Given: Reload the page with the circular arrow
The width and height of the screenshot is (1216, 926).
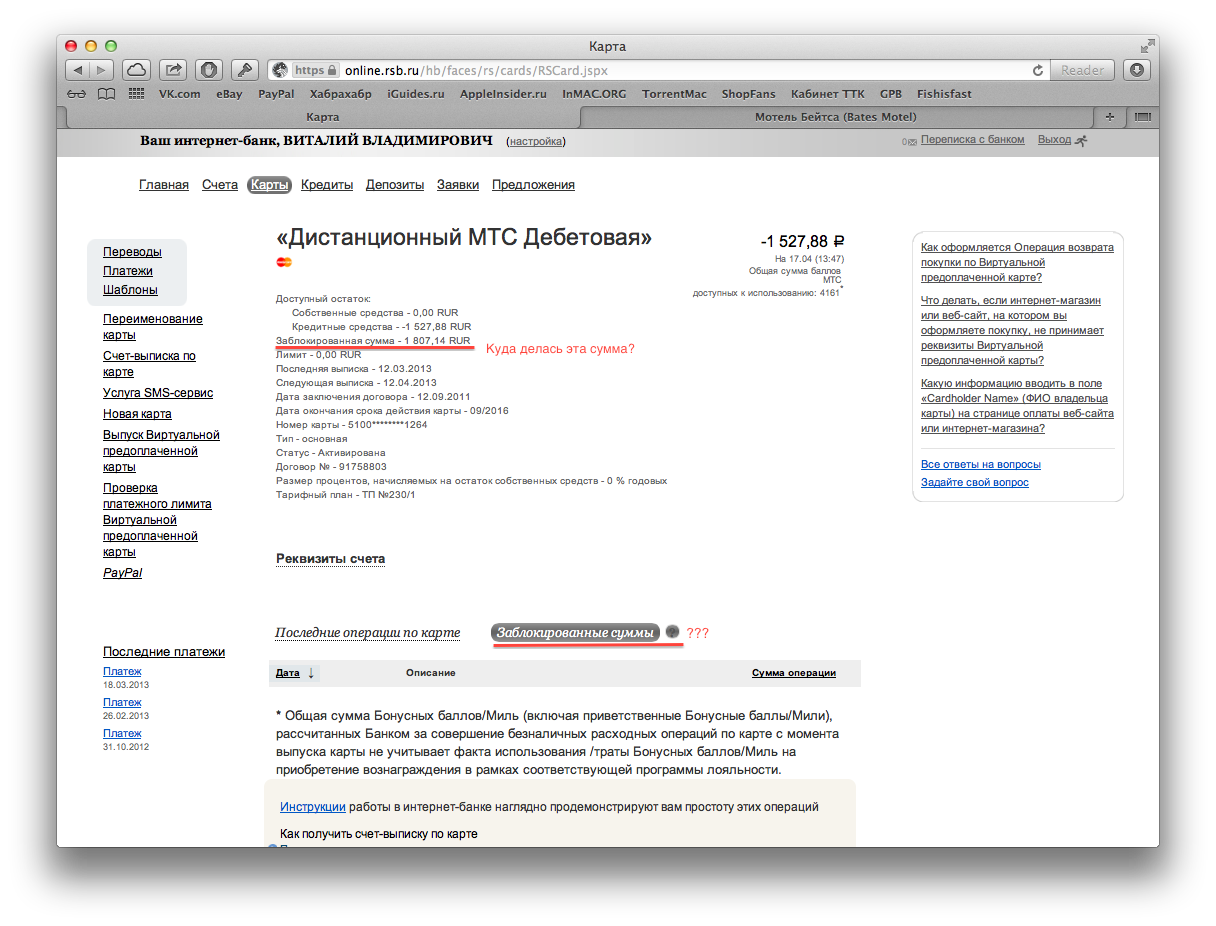Looking at the screenshot, I should (x=1038, y=70).
